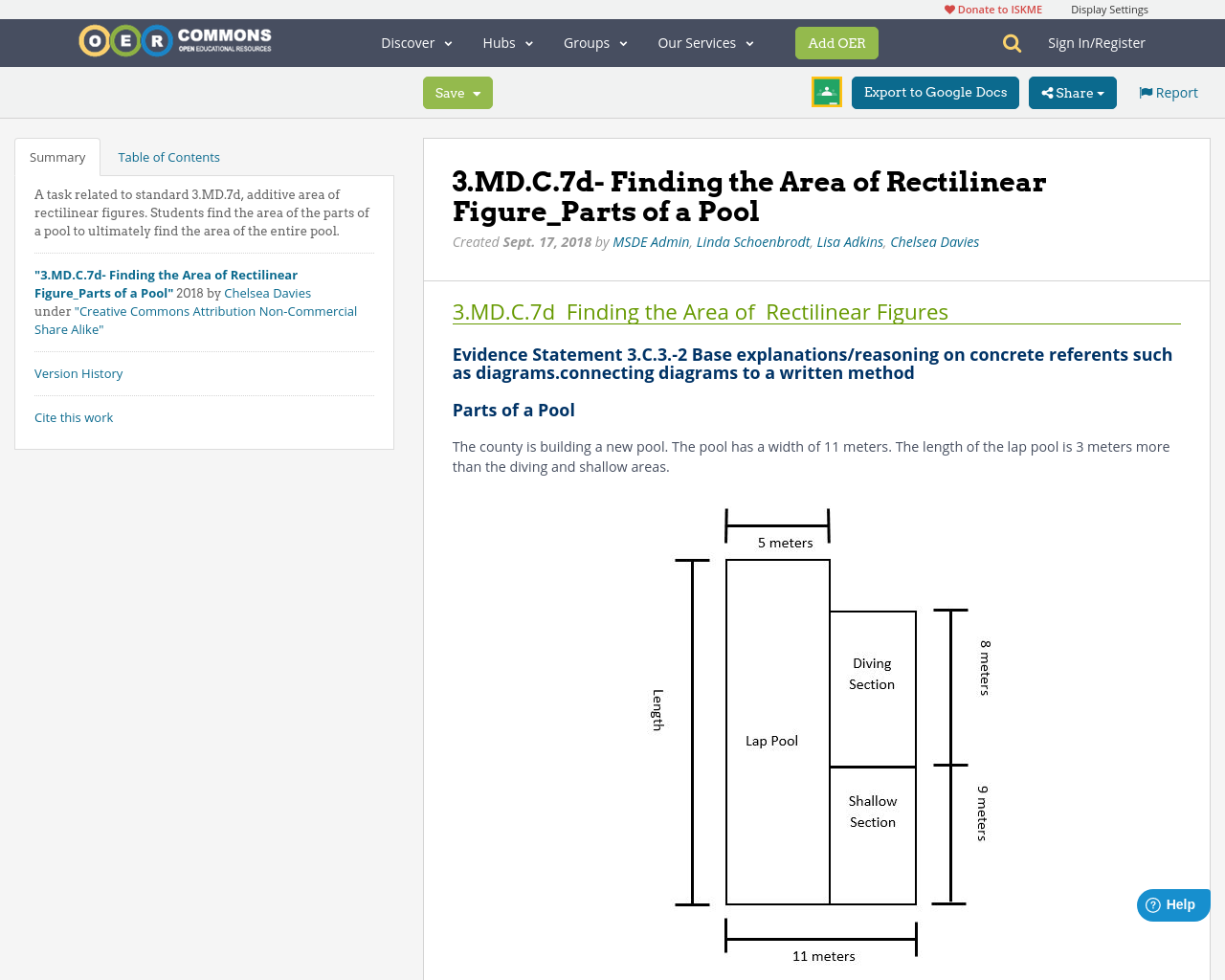Click the question mark in Help bubble
Image resolution: width=1225 pixels, height=980 pixels.
pyautogui.click(x=1151, y=903)
